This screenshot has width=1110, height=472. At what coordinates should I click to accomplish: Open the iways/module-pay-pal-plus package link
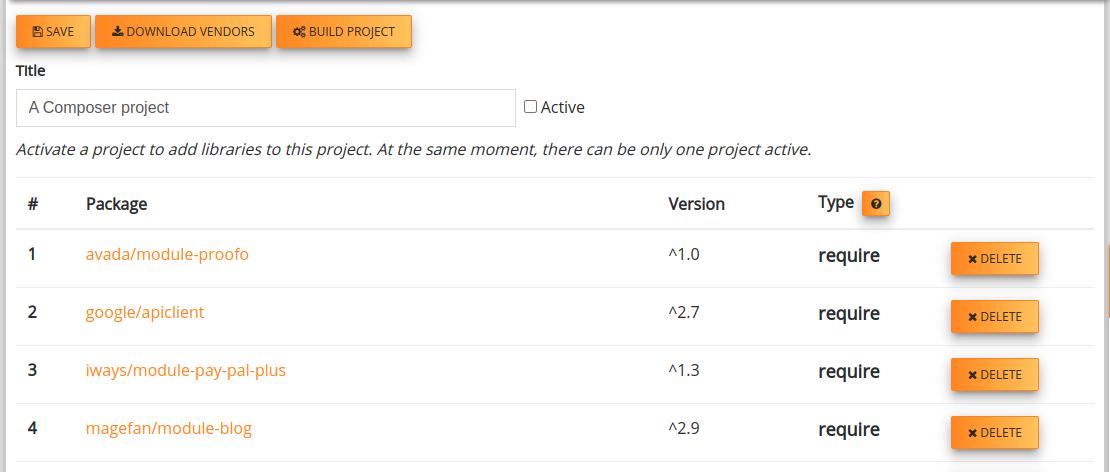coord(185,370)
